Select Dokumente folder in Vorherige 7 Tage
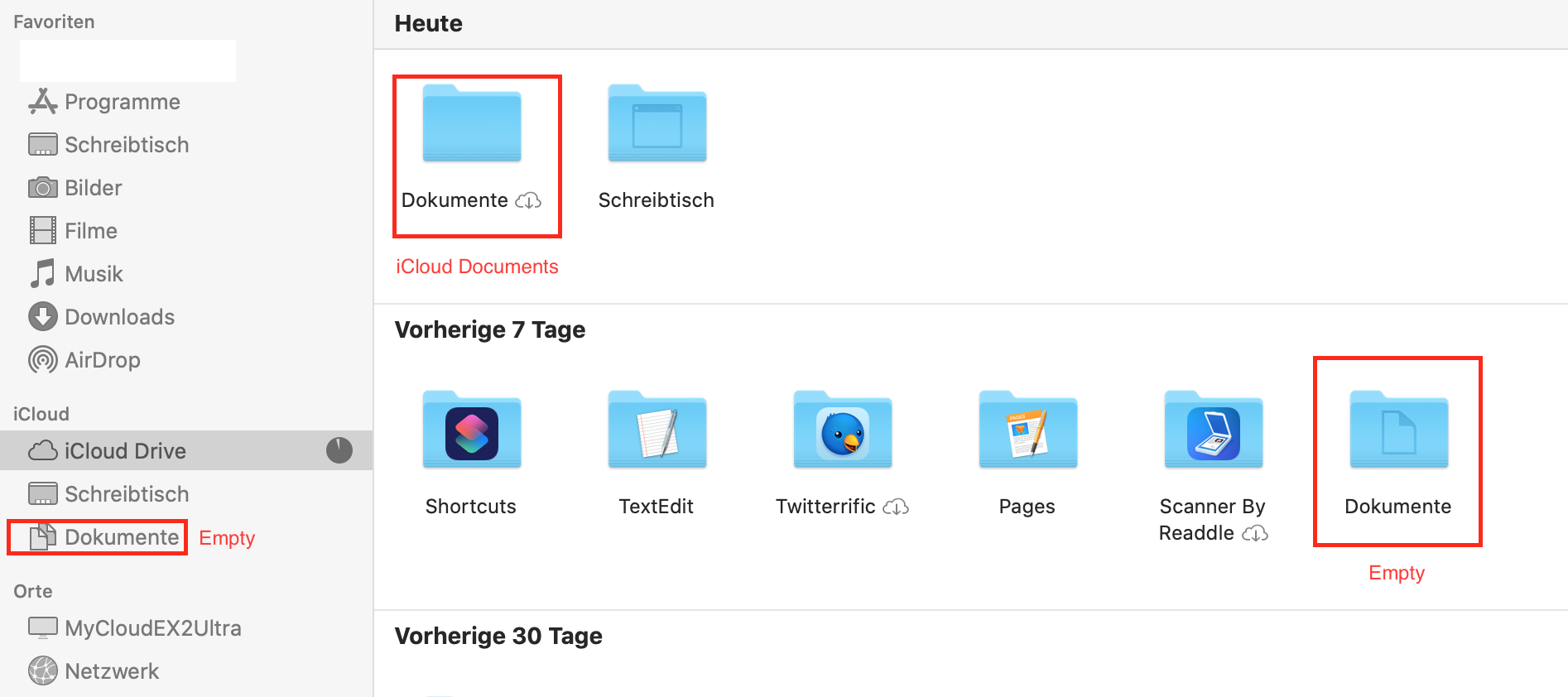The height and width of the screenshot is (697, 1568). tap(1399, 430)
